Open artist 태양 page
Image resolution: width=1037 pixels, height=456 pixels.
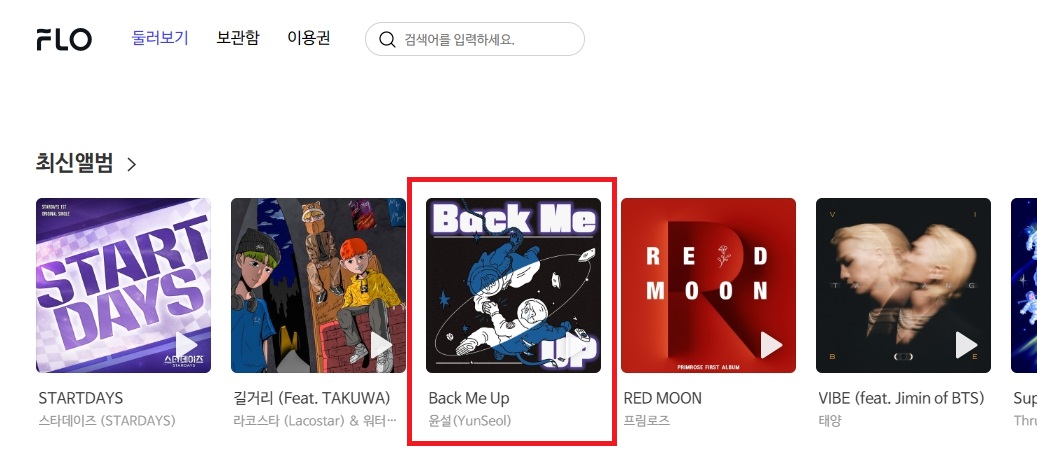[x=829, y=420]
